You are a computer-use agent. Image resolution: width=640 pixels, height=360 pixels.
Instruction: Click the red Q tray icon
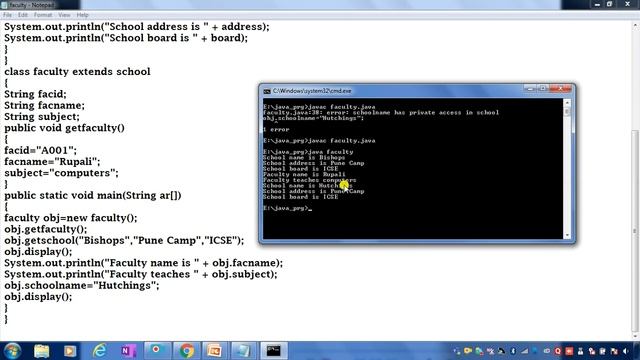(558, 351)
